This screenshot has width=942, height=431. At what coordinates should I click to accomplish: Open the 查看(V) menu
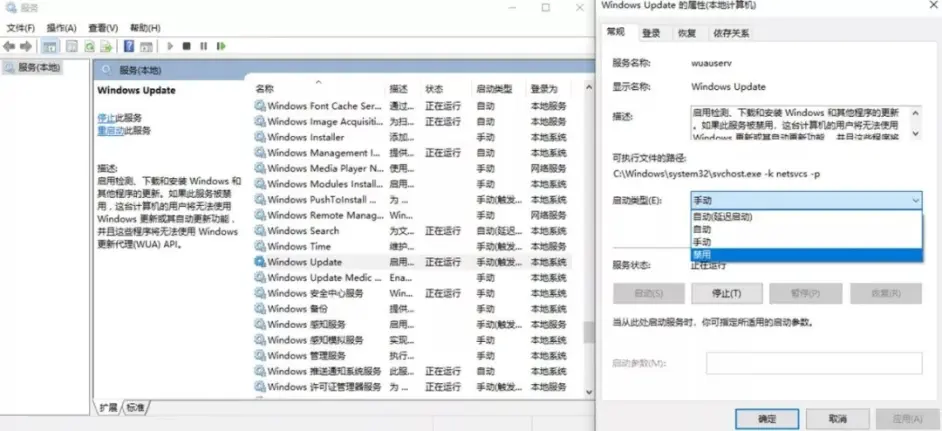pyautogui.click(x=103, y=28)
